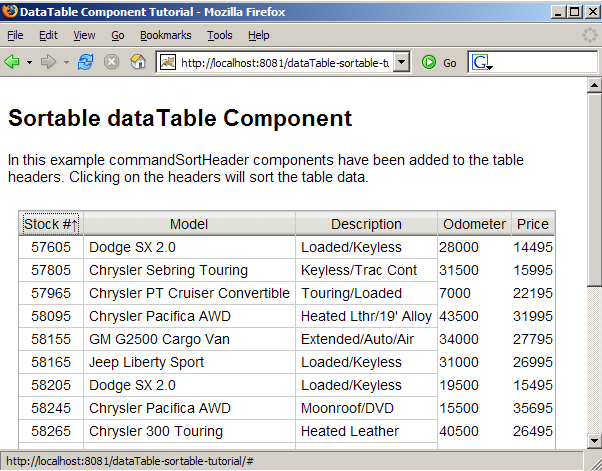Reload the current page
Image resolution: width=602 pixels, height=471 pixels.
[x=86, y=62]
